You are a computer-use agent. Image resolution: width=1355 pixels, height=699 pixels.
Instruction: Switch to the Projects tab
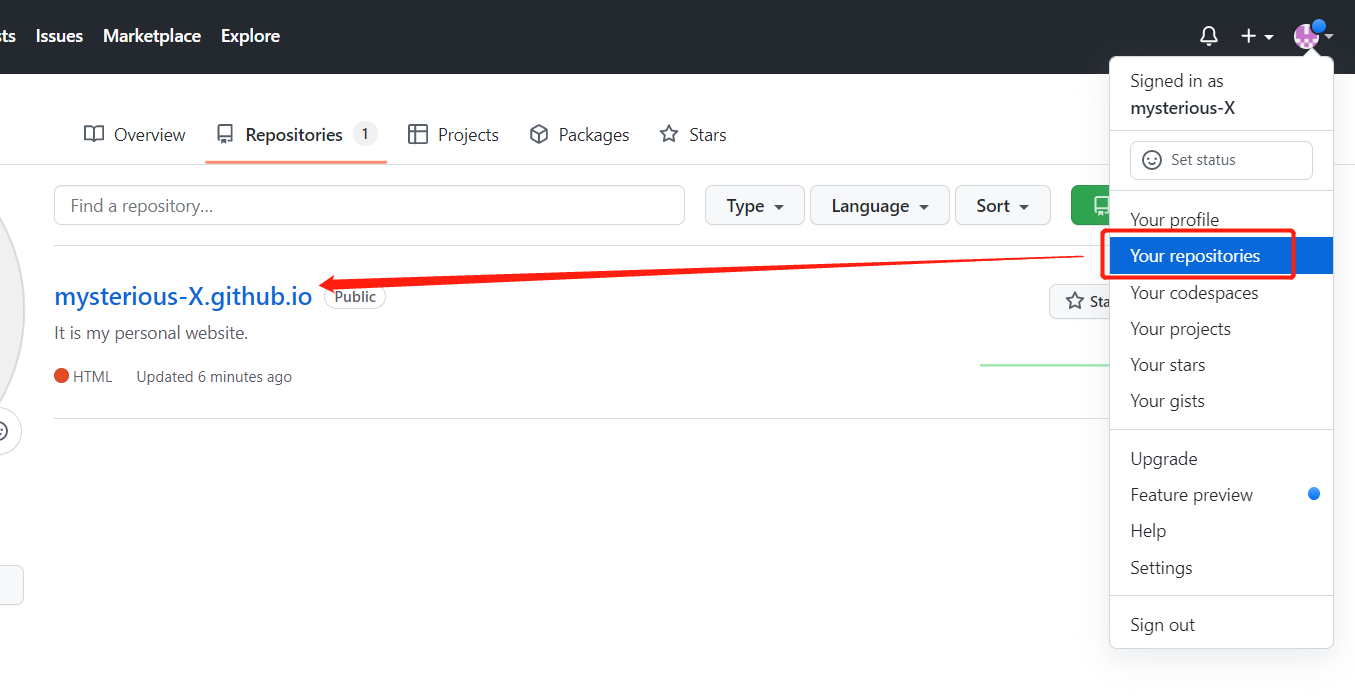[453, 135]
